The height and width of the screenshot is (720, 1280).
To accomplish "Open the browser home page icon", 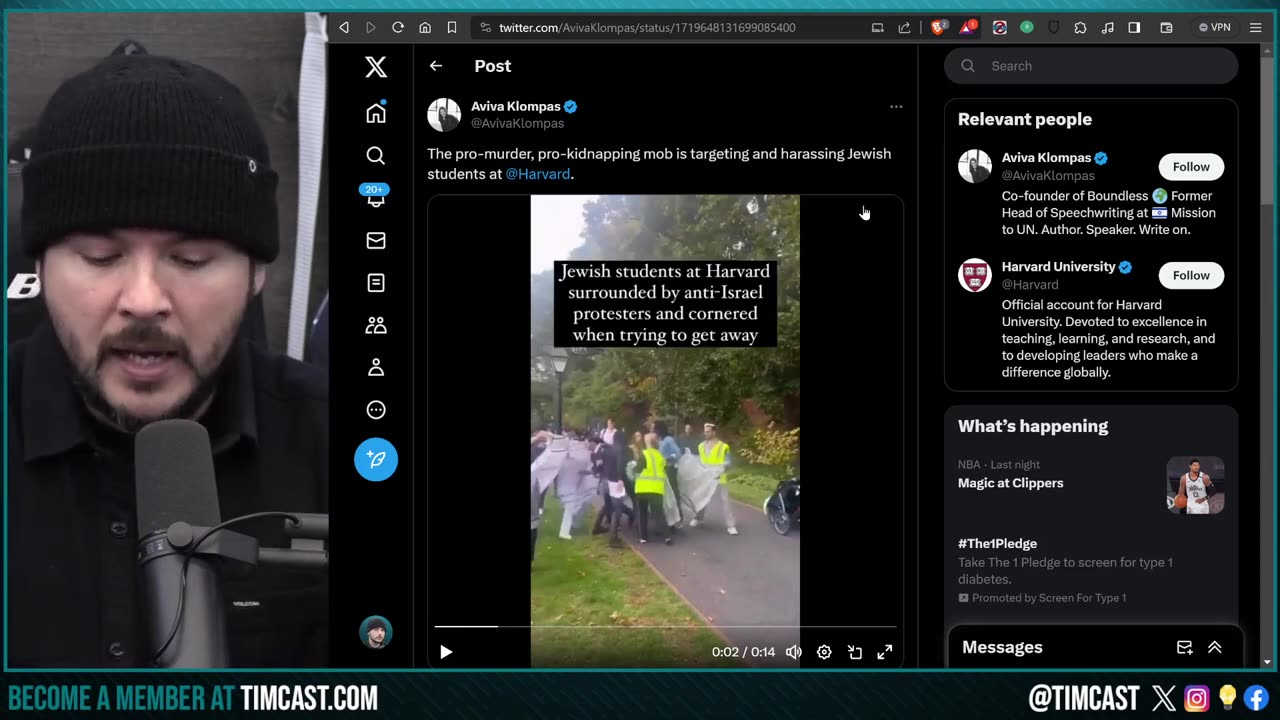I will pos(425,28).
